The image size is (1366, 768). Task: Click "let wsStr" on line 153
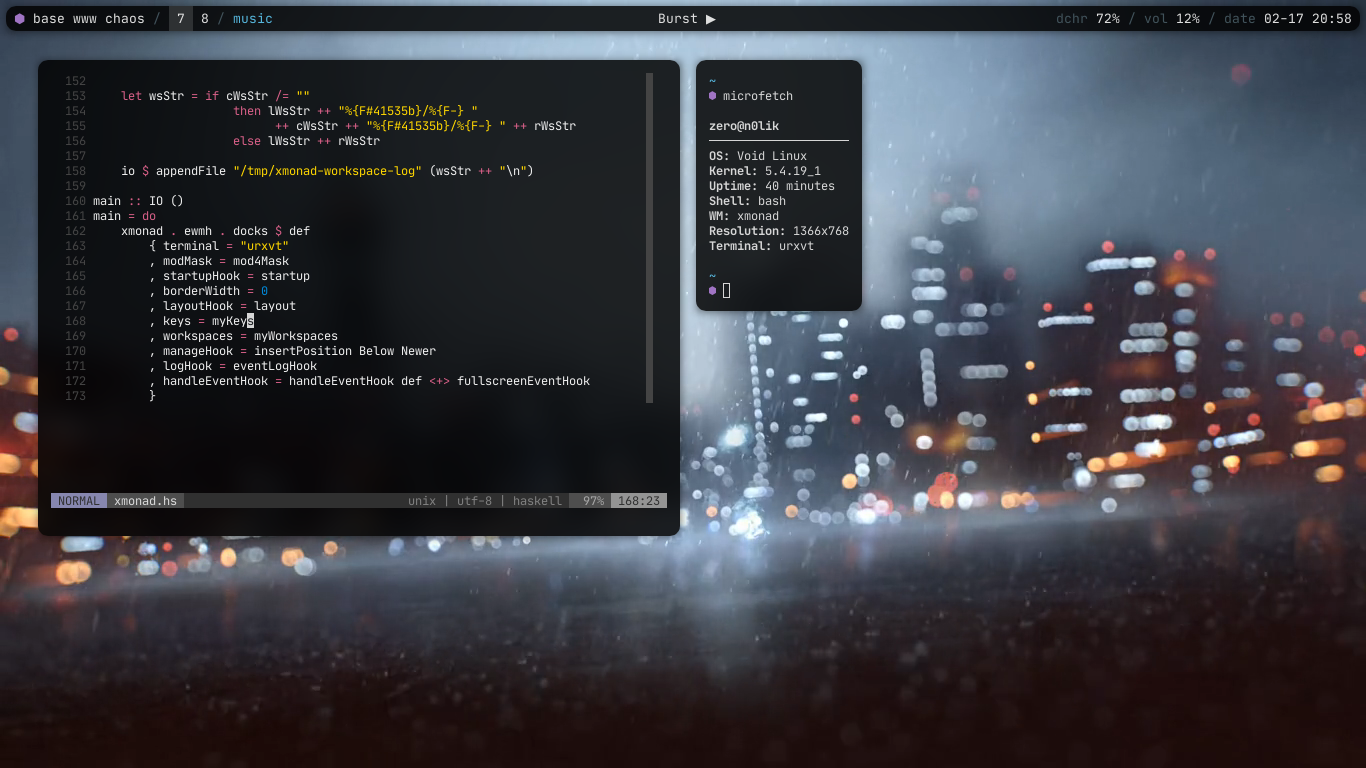(x=152, y=96)
